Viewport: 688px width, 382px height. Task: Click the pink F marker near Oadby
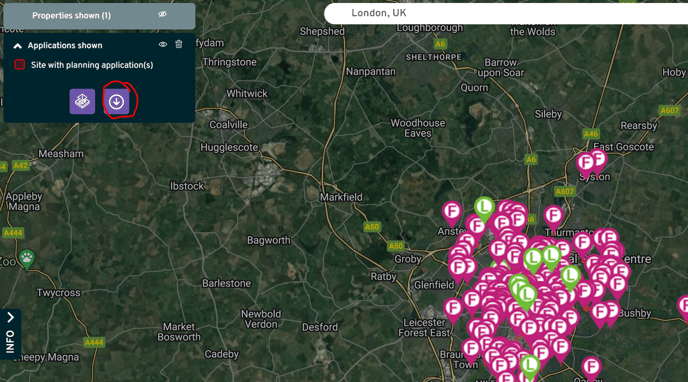point(591,368)
